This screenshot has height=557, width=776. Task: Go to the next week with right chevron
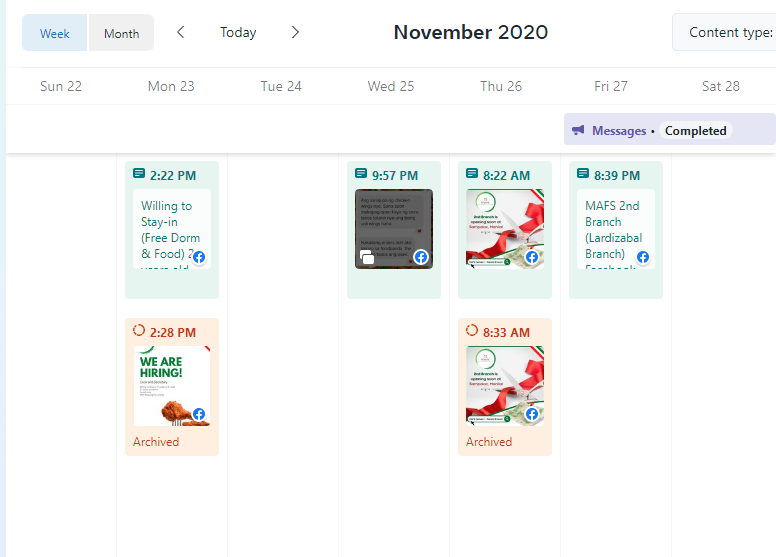point(295,33)
